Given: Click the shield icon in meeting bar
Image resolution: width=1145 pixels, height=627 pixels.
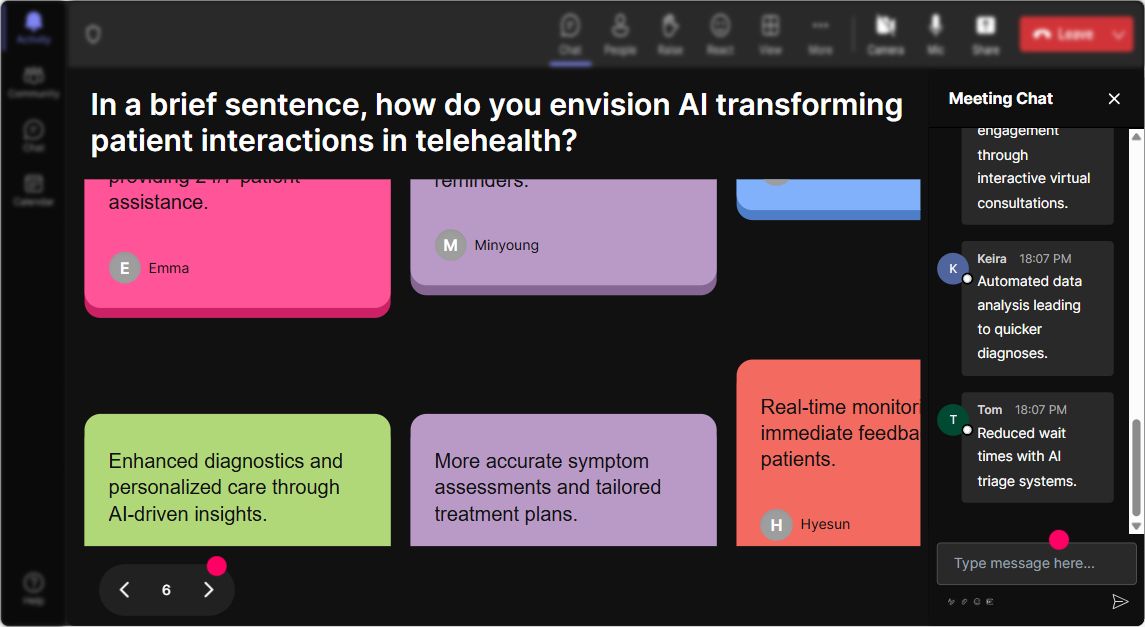Looking at the screenshot, I should (93, 34).
